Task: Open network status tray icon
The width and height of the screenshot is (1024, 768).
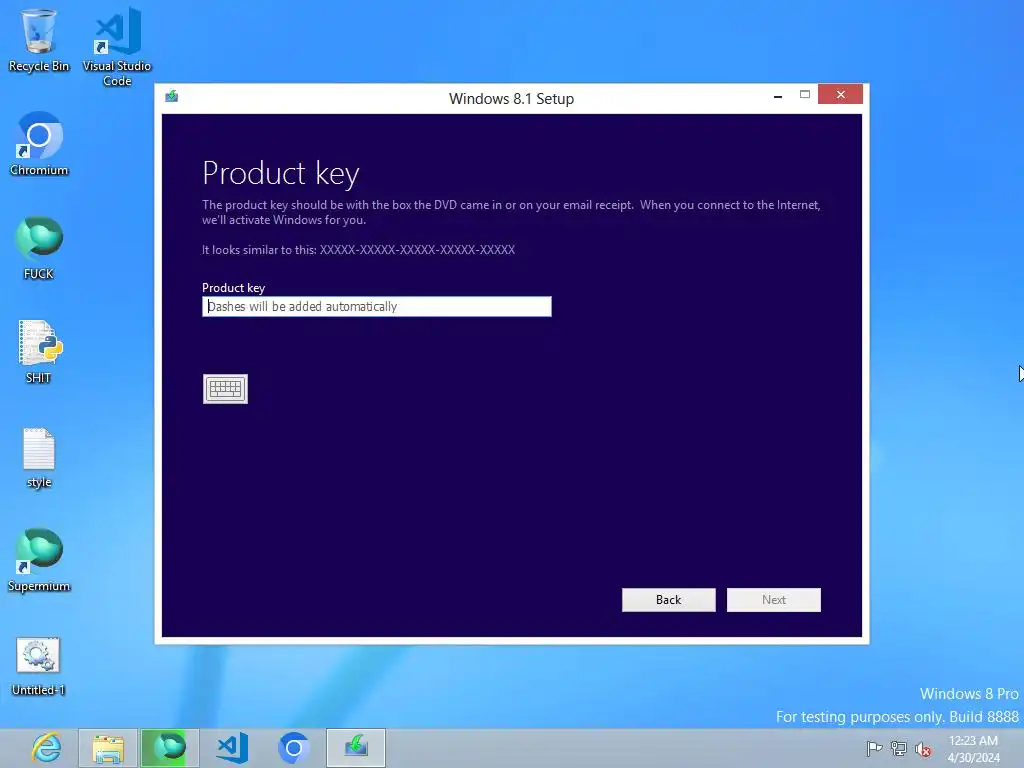Action: [899, 748]
